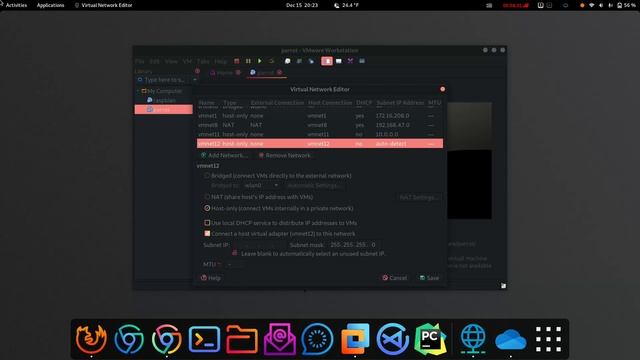This screenshot has height=360, width=640.
Task: Open the clock and calendar in top bar
Action: [302, 5]
